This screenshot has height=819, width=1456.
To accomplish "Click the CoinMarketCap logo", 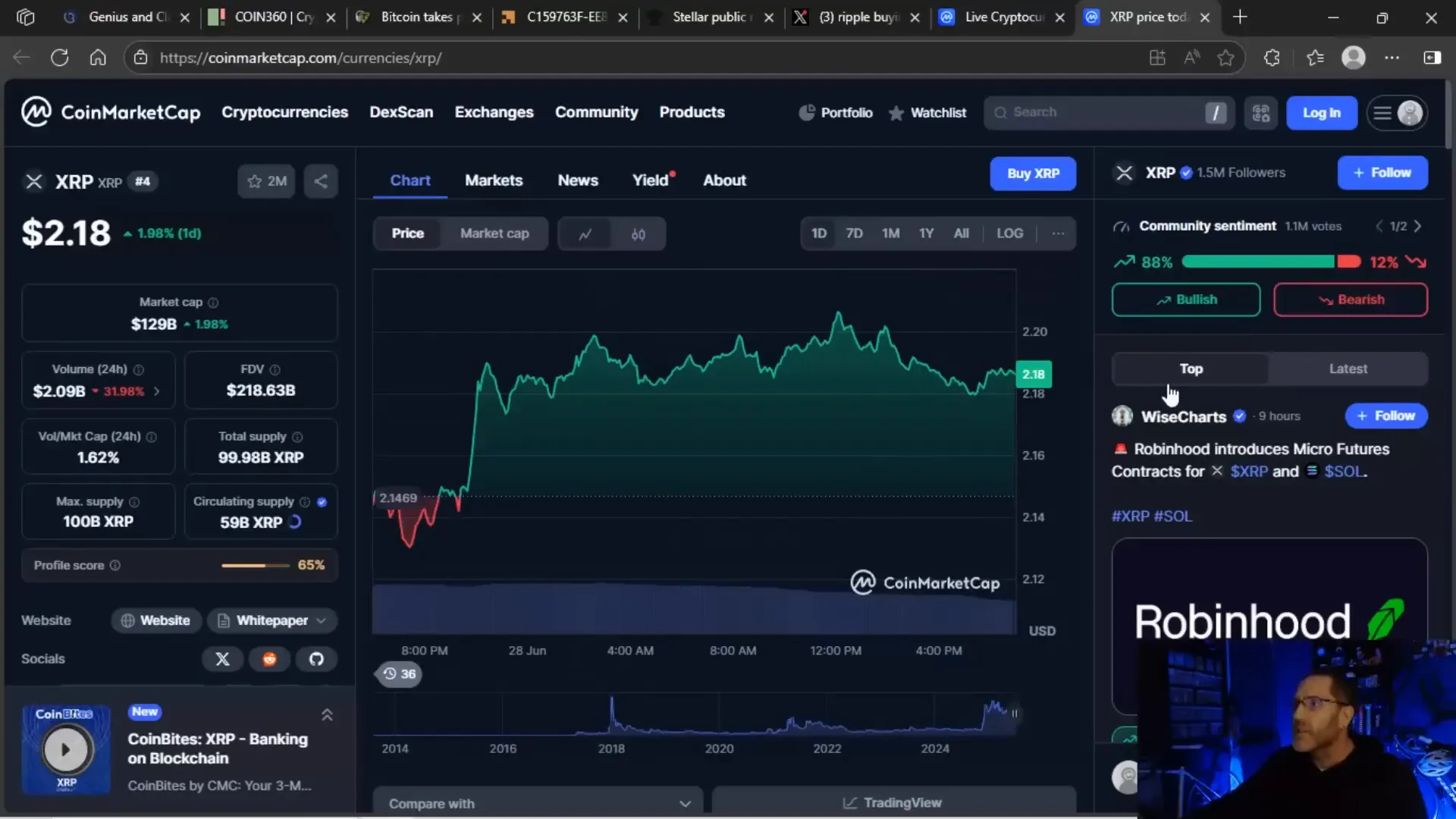I will 111,112.
